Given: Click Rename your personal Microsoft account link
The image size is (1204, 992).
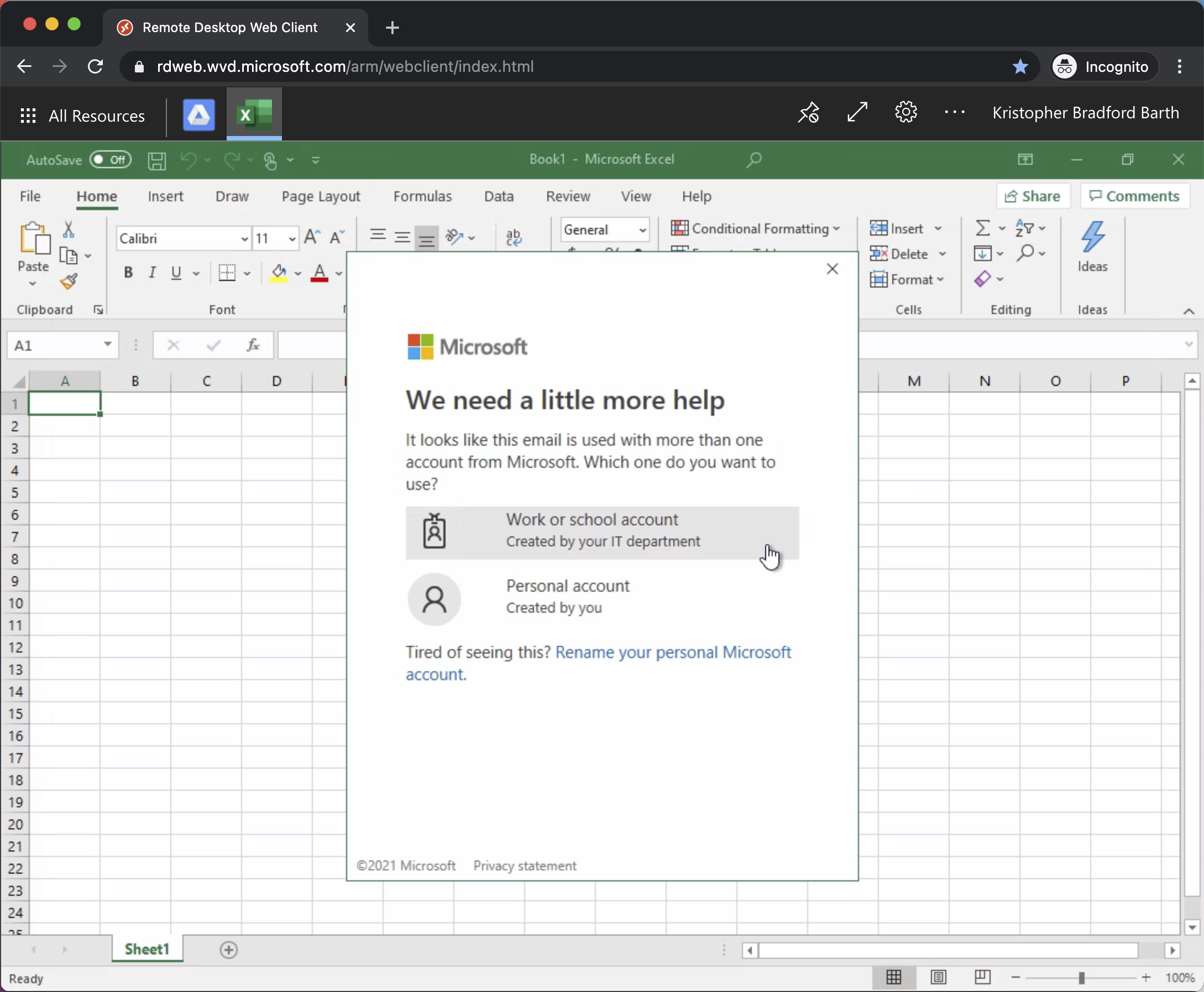Looking at the screenshot, I should (x=599, y=663).
